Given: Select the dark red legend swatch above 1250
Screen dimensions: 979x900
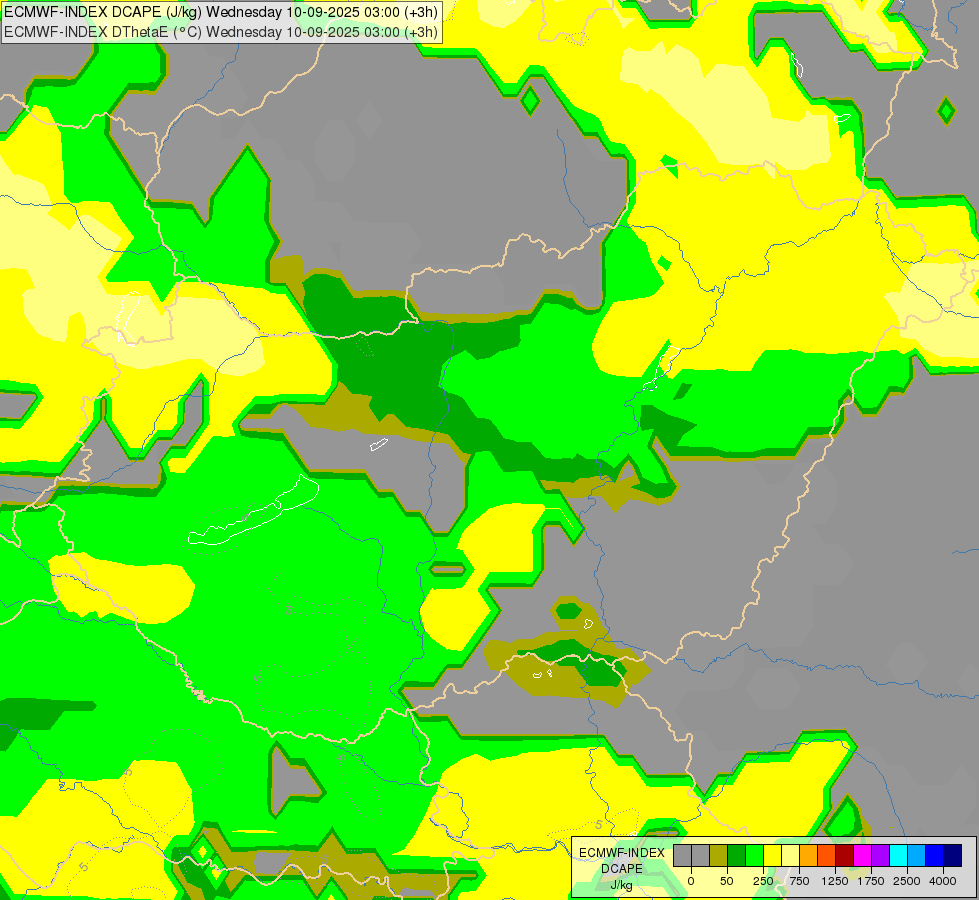Looking at the screenshot, I should [x=845, y=855].
